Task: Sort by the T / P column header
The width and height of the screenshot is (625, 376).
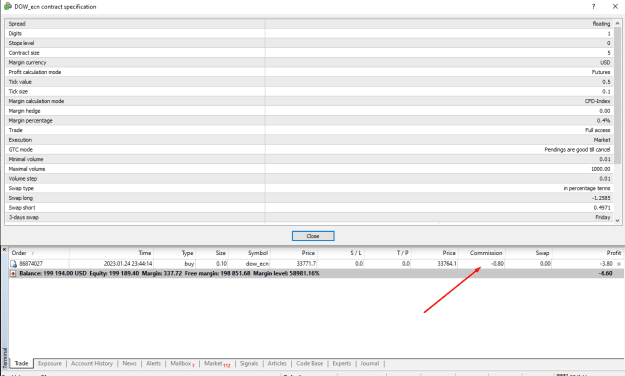Action: tap(387, 253)
